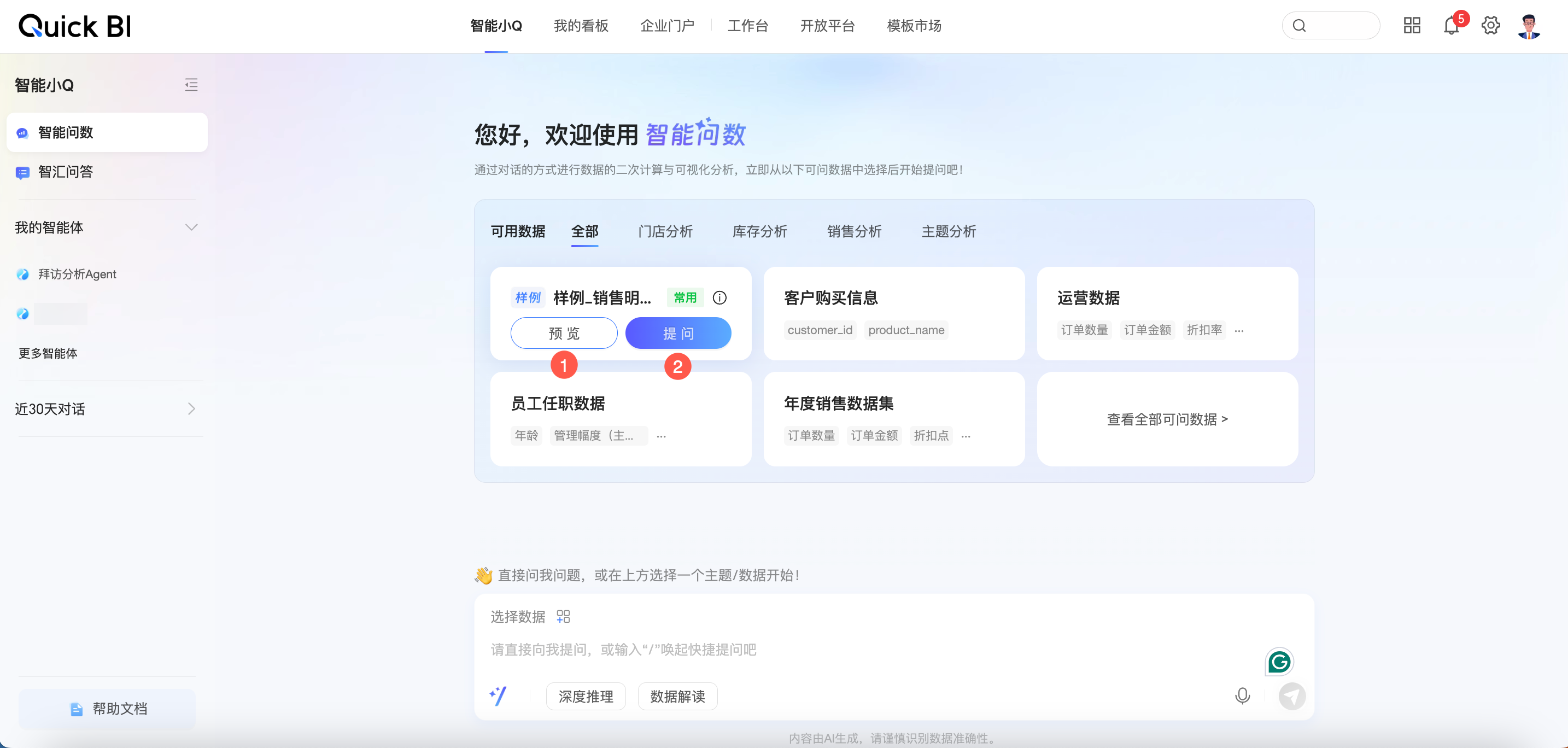Click the search box in the top bar
This screenshot has height=748, width=1568.
pos(1331,26)
